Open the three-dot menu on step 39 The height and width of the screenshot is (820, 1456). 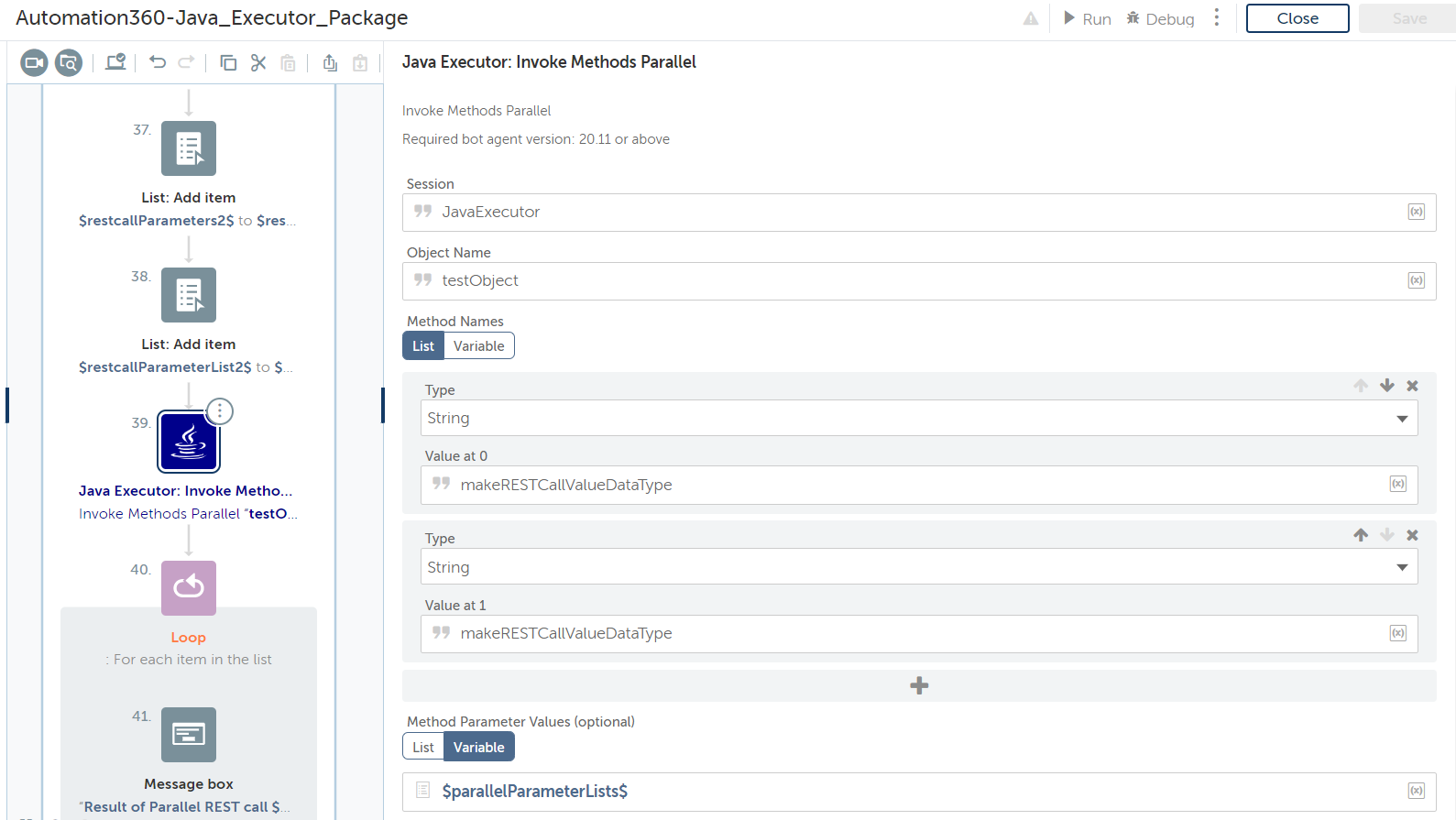pos(220,411)
